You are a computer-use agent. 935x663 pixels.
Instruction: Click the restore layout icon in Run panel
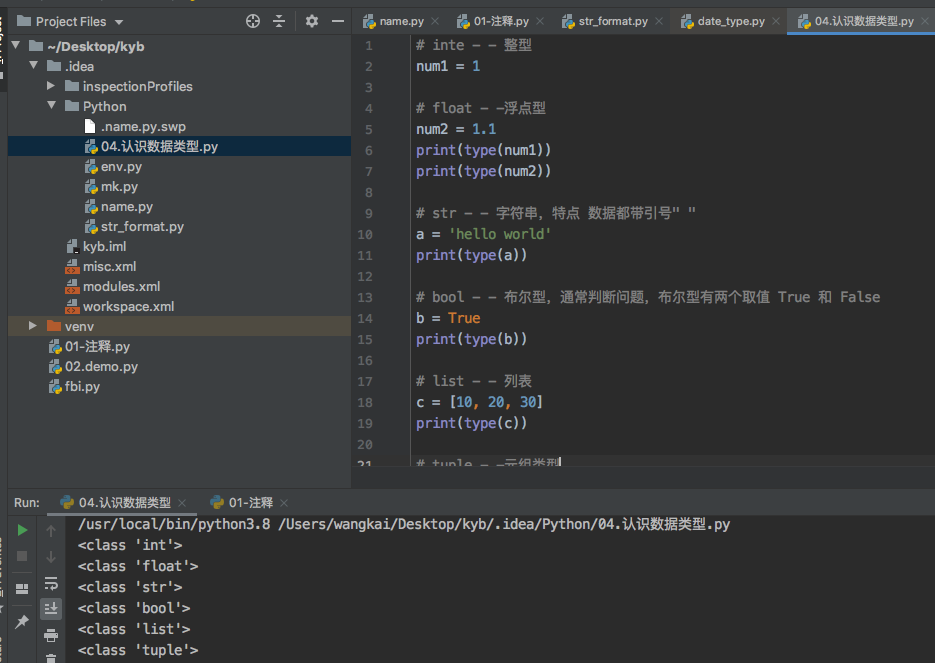pyautogui.click(x=22, y=589)
